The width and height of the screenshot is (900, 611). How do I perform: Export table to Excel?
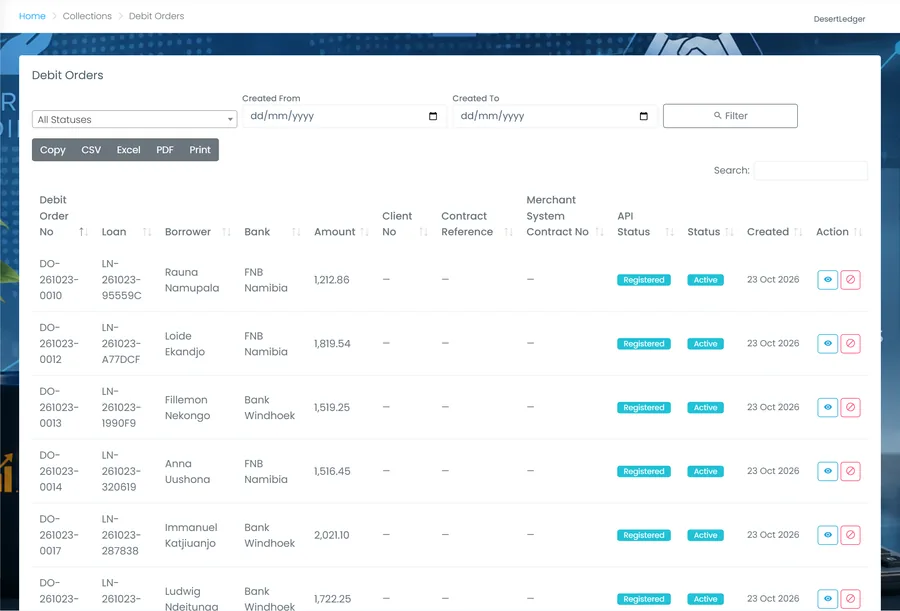tap(129, 150)
